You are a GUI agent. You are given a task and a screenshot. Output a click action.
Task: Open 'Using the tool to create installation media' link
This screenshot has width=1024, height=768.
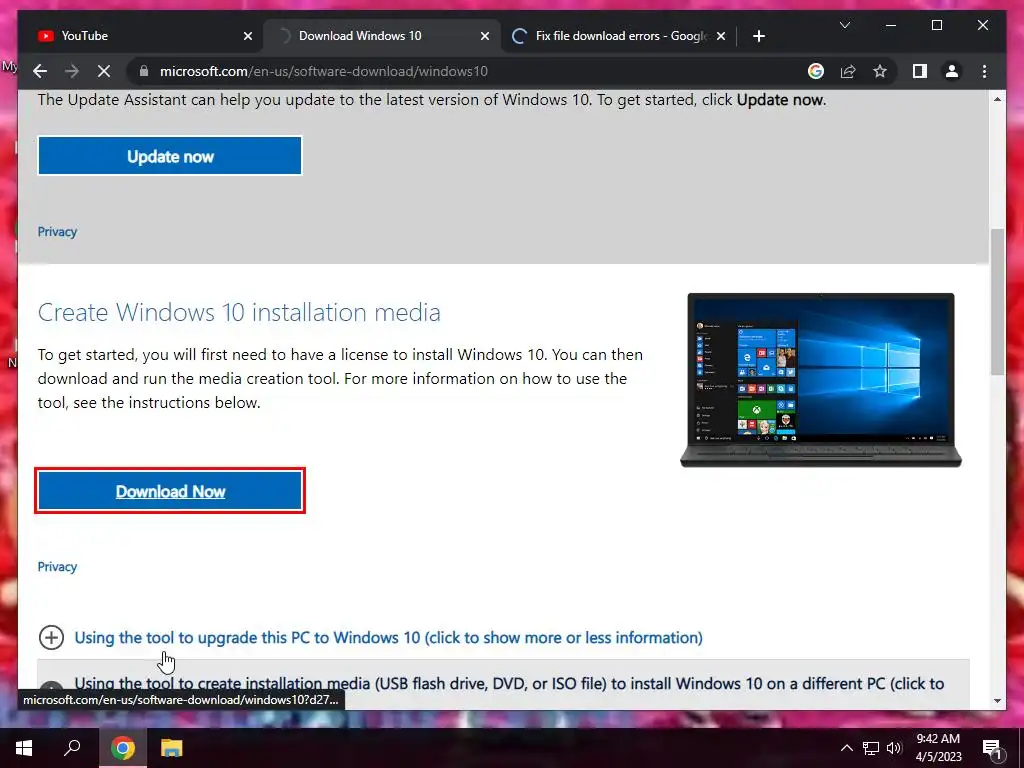coord(509,684)
